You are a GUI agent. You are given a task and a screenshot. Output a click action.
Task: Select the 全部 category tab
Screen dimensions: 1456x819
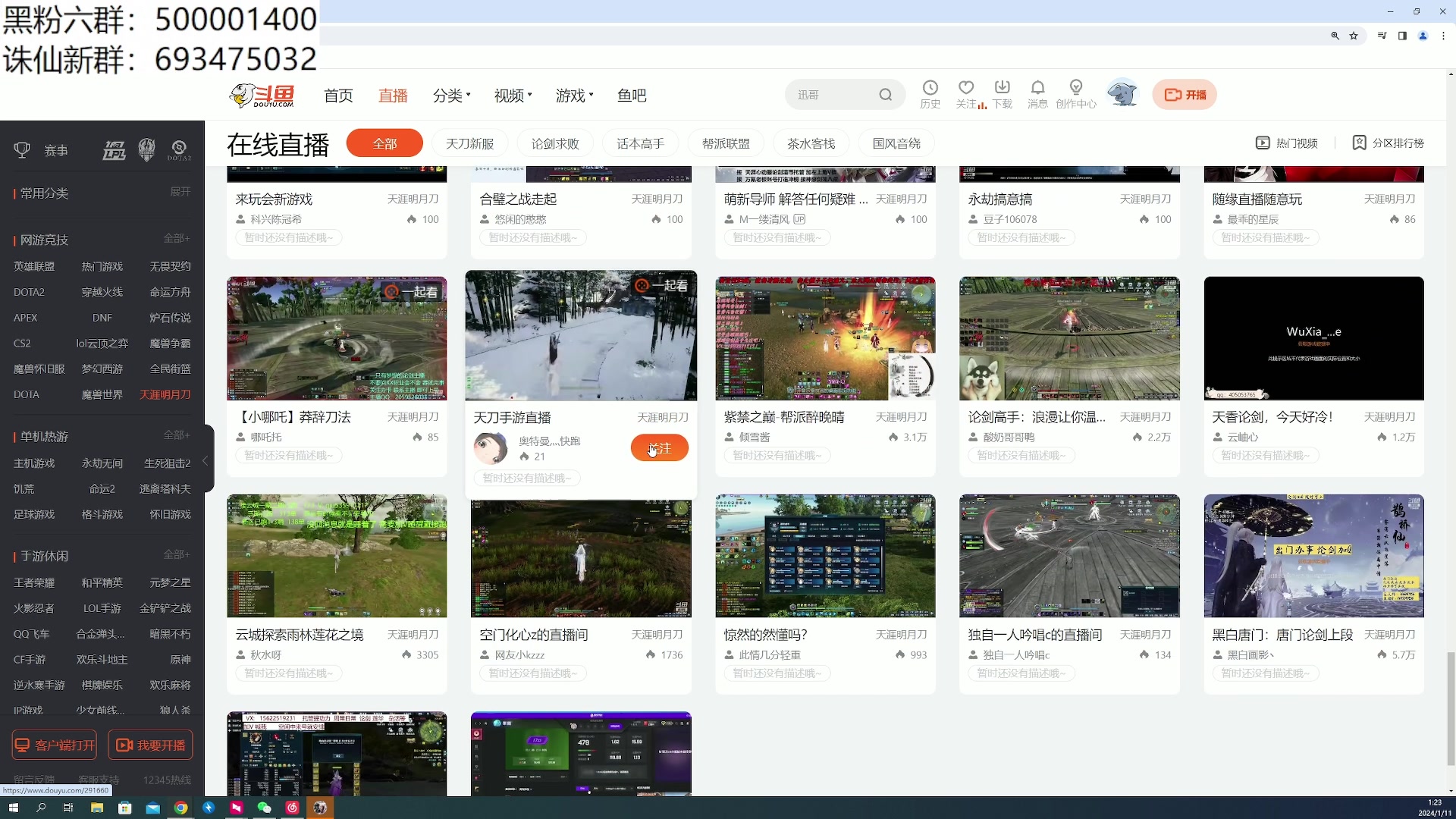coord(384,143)
